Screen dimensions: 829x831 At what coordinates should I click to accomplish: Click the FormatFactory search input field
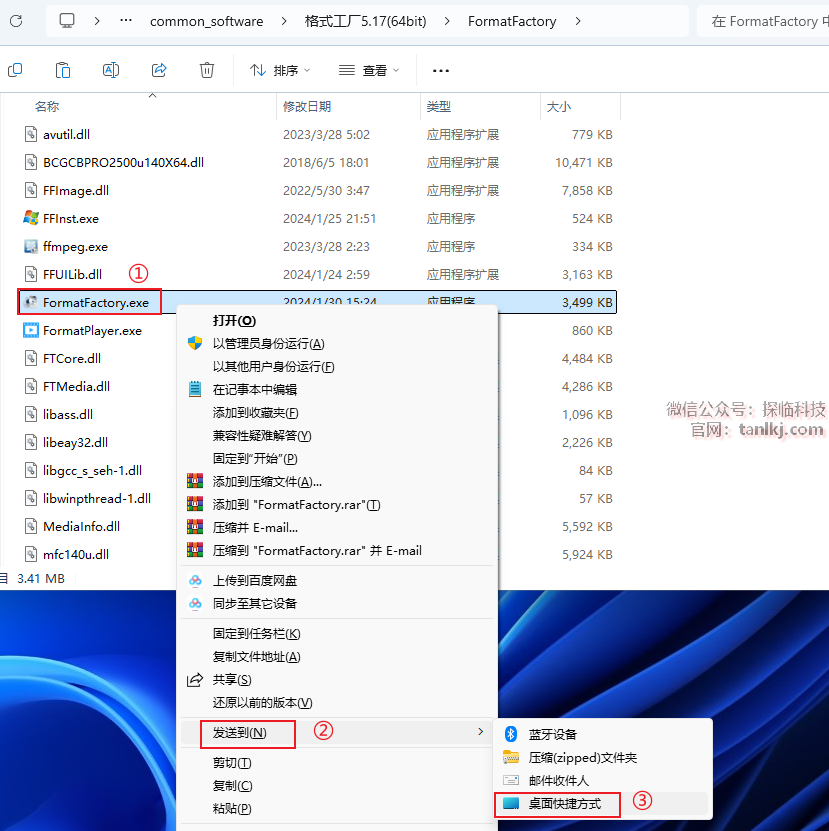click(764, 21)
